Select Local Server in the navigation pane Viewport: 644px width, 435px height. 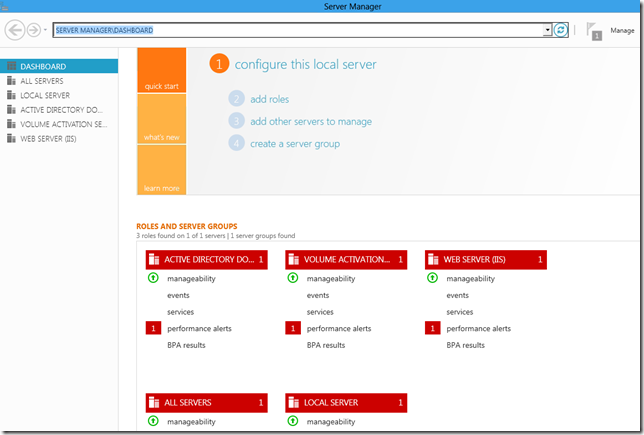click(59, 95)
